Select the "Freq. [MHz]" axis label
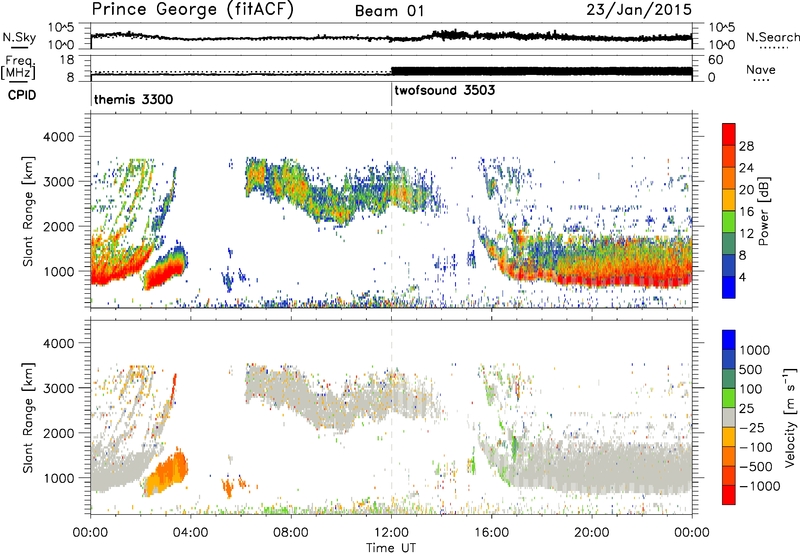 (x=18, y=67)
